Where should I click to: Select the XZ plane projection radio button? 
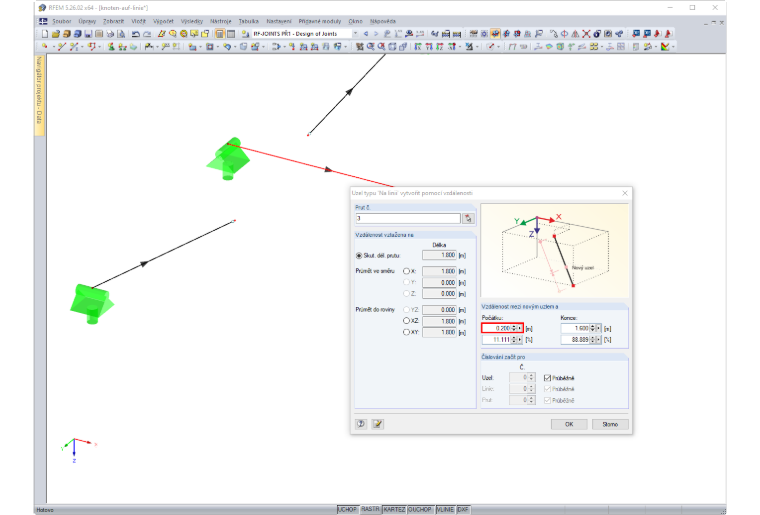pos(407,321)
